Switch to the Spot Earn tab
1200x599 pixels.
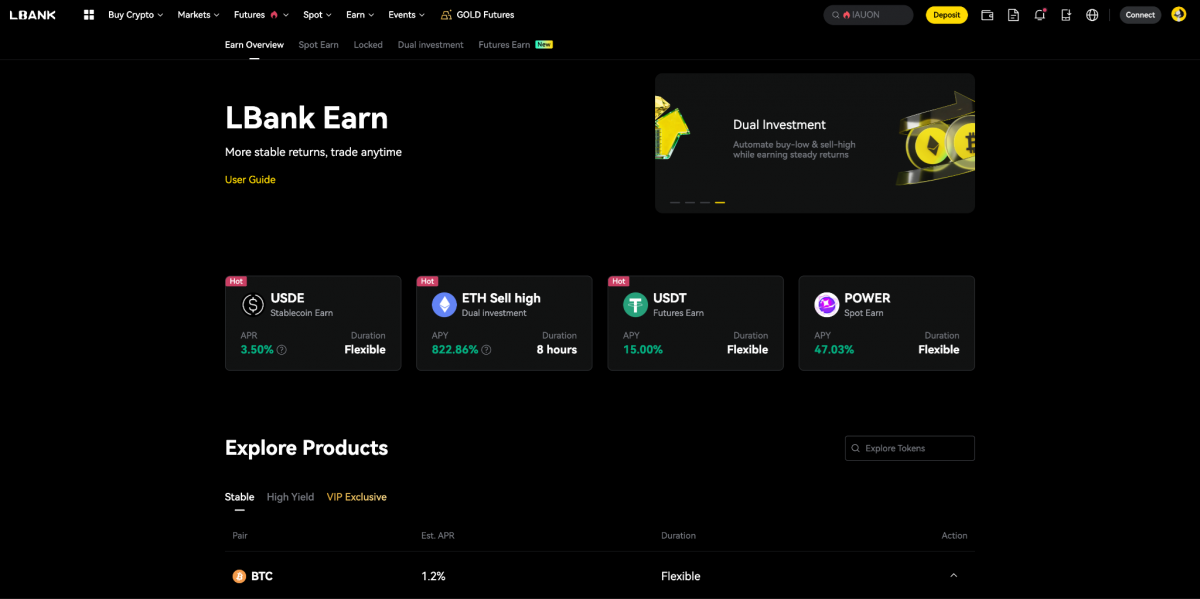click(318, 44)
